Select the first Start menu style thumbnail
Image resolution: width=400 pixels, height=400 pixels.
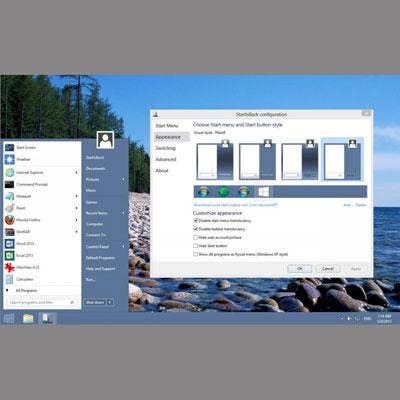(215, 161)
